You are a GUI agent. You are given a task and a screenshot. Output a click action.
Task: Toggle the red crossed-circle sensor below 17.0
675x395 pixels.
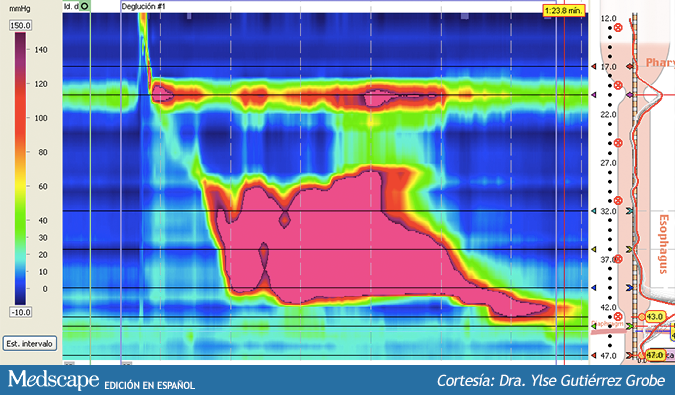(618, 85)
